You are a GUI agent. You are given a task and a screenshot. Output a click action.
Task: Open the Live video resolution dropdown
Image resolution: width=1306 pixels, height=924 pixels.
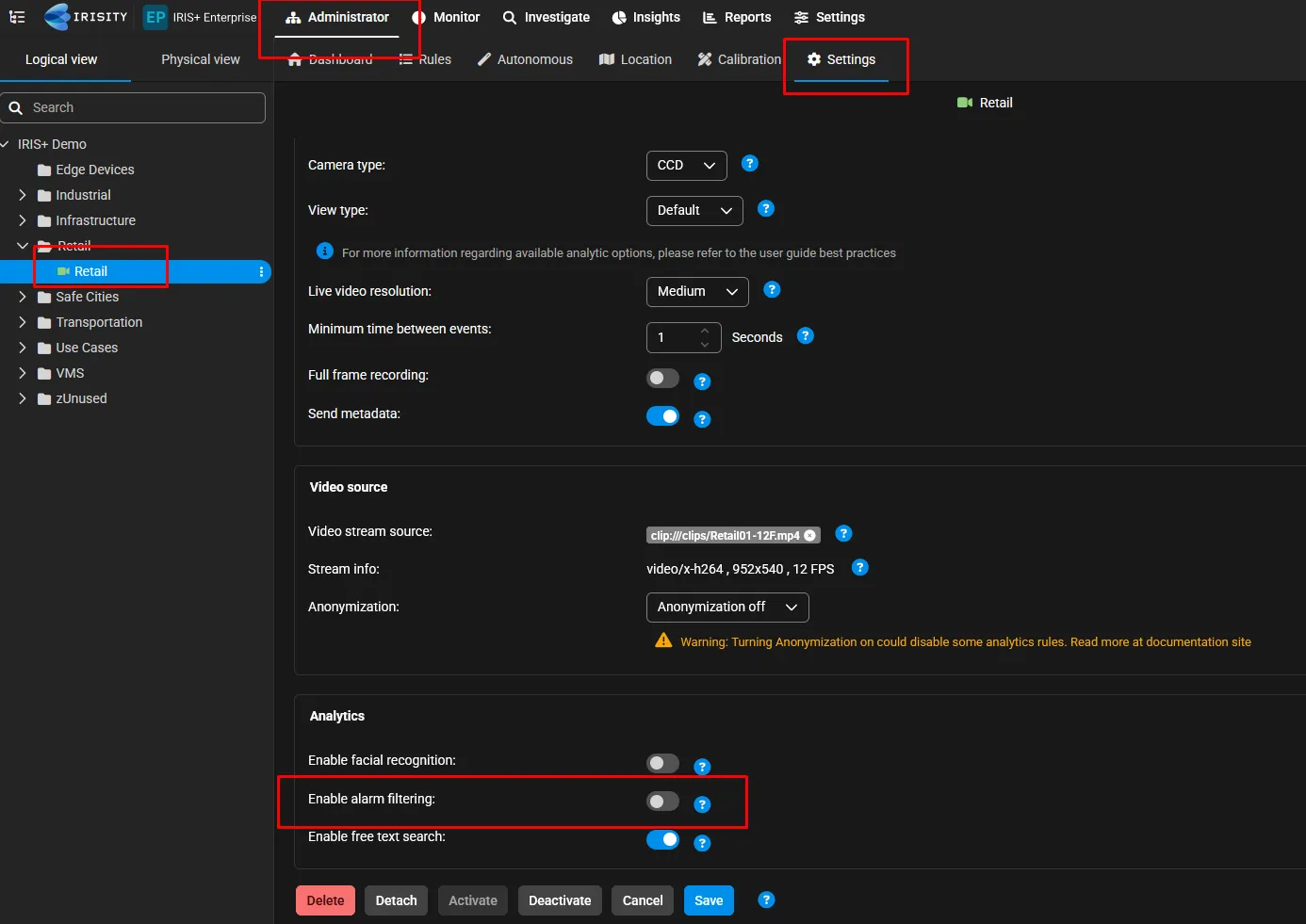tap(697, 291)
